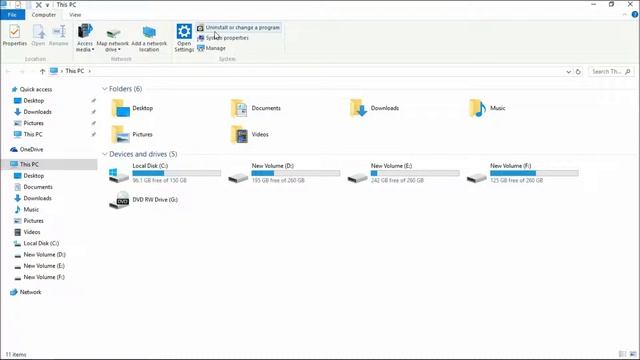
Task: Select Local Disk (C:) drive icon
Action: coord(119,175)
